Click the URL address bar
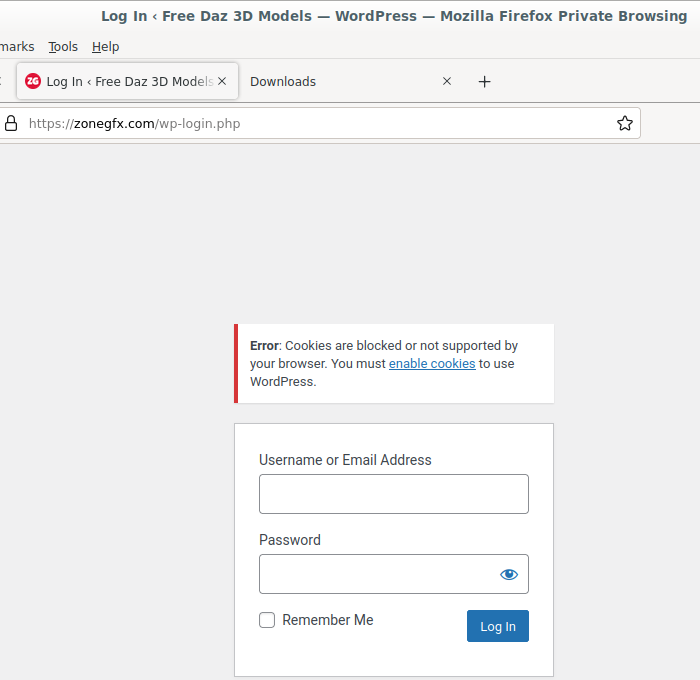This screenshot has height=680, width=700. pos(319,123)
